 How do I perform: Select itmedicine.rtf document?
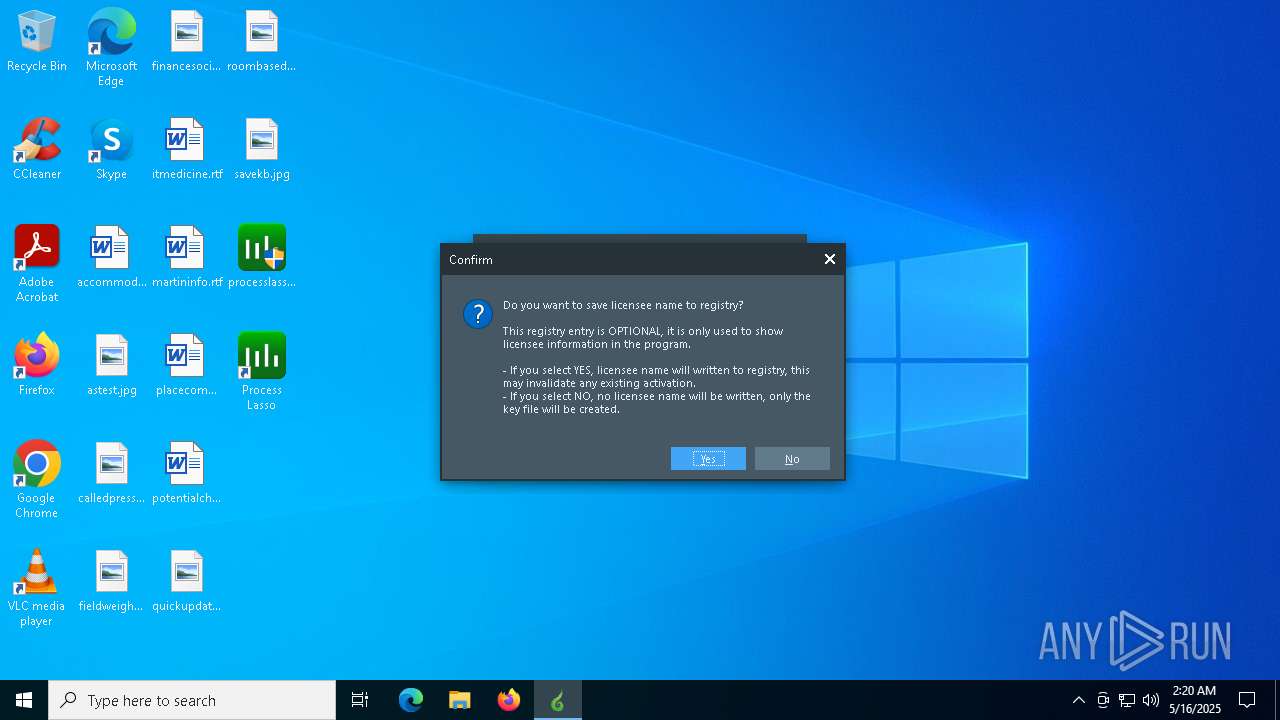click(x=186, y=150)
